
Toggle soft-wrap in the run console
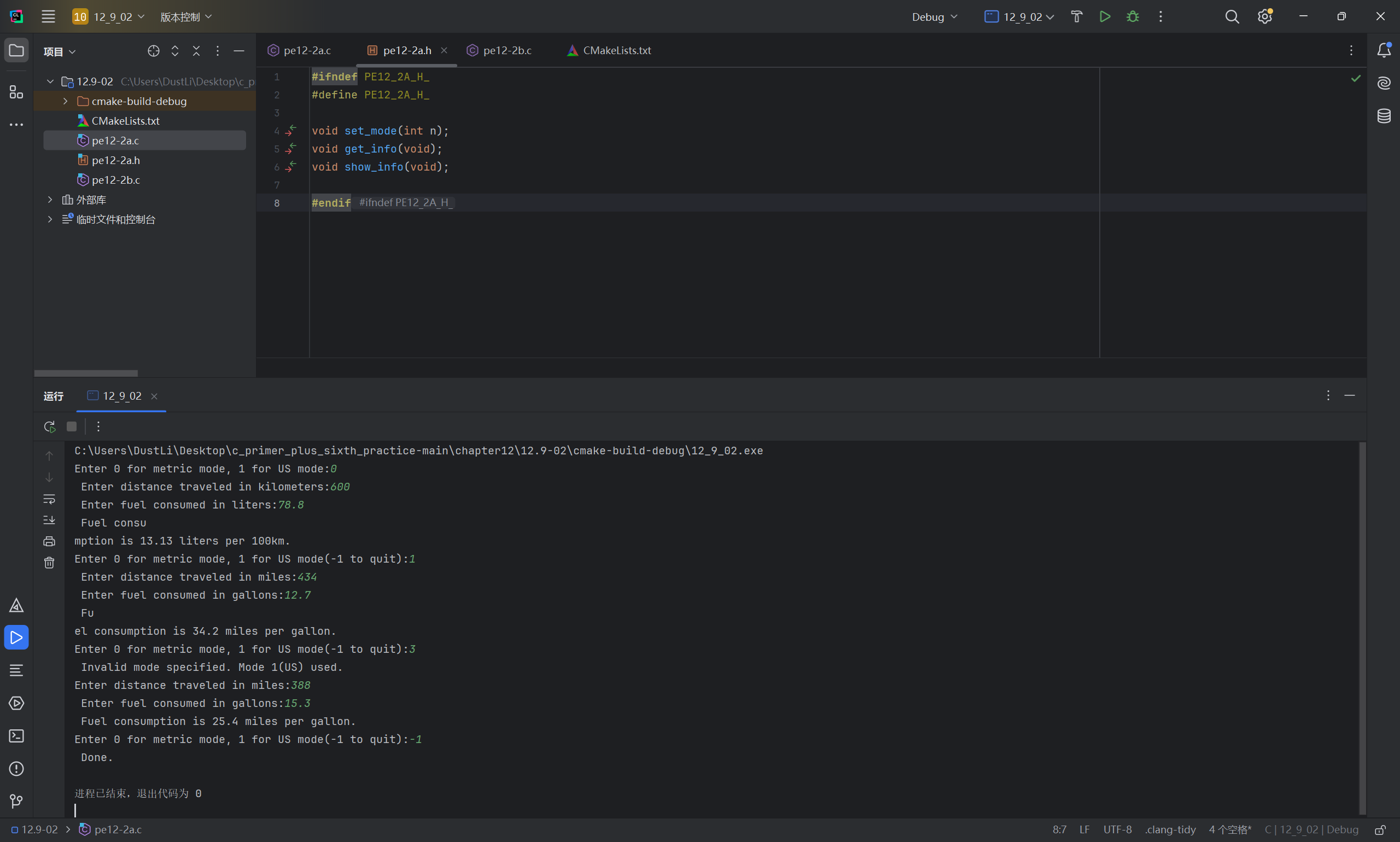click(x=49, y=499)
